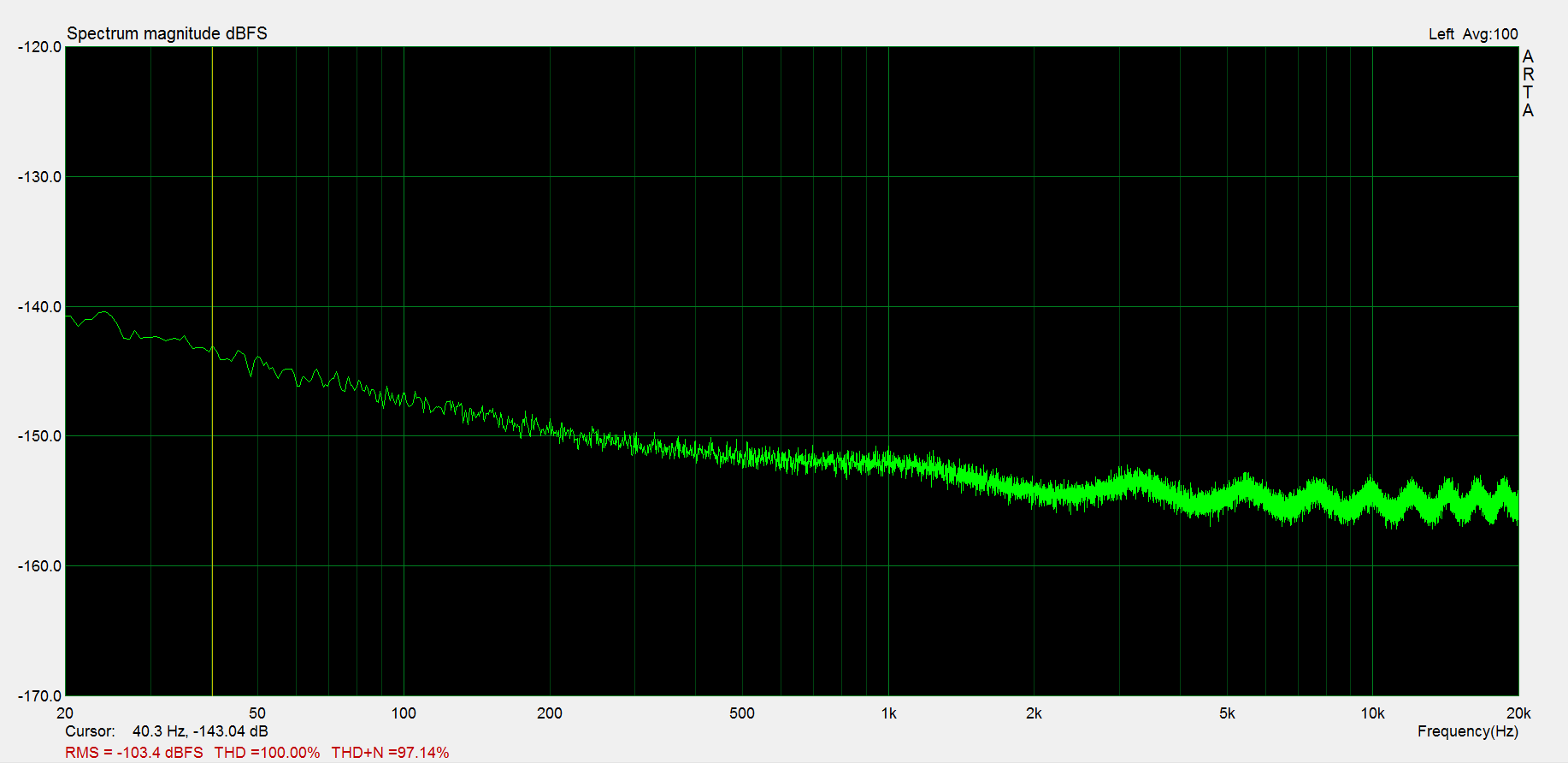Viewport: 1568px width, 763px height.
Task: Click the 200 frequency axis label
Action: (x=550, y=713)
